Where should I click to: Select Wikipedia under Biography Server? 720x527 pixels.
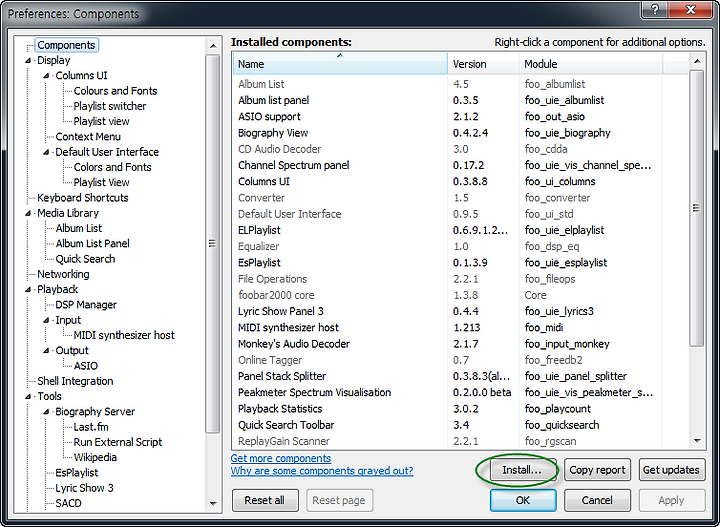[95, 457]
